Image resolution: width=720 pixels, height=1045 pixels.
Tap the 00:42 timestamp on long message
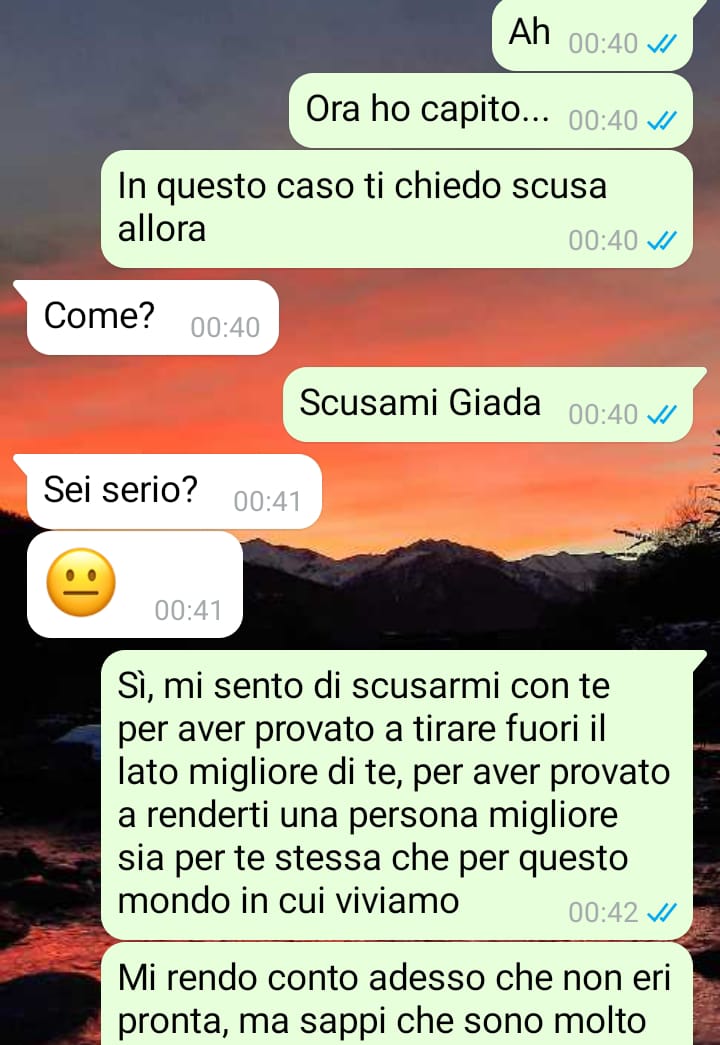(x=603, y=912)
